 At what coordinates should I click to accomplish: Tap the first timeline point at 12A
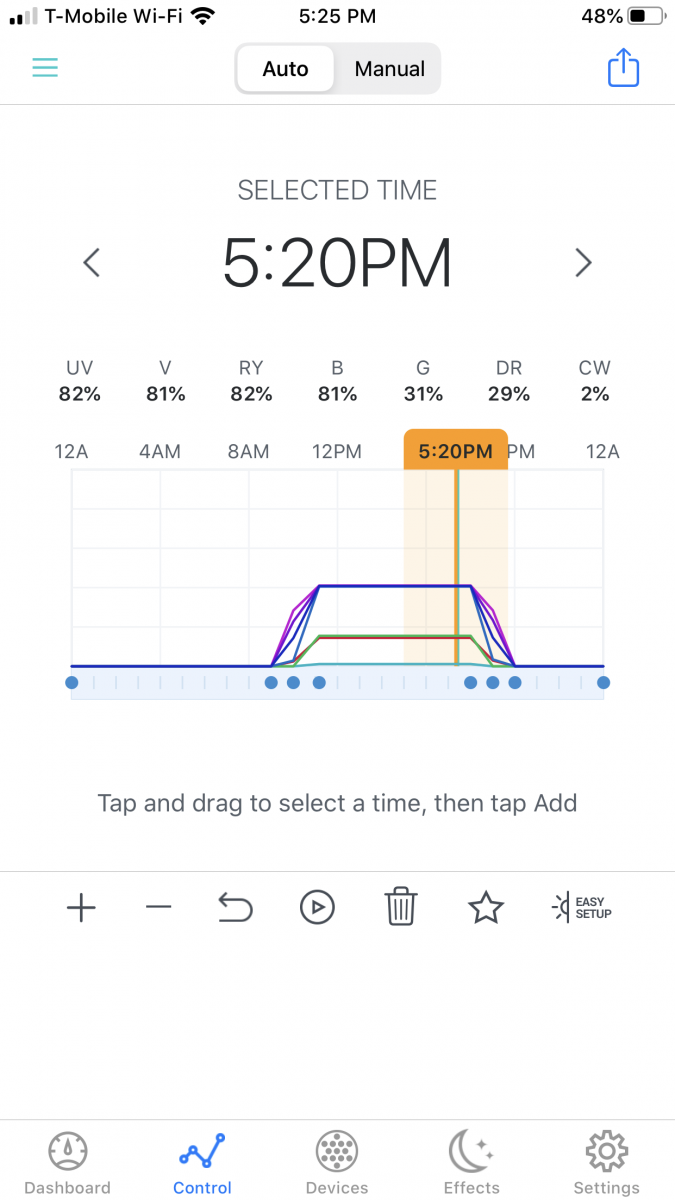coord(72,683)
